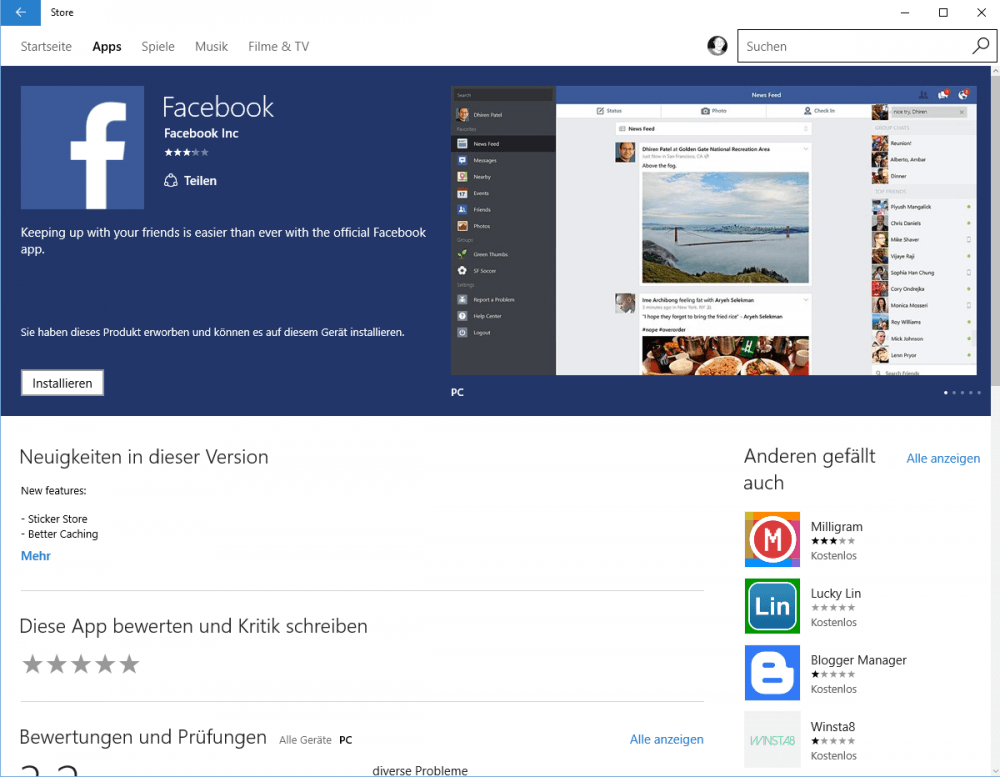Image resolution: width=1000 pixels, height=777 pixels.
Task: Expand release notes with Mehr
Action: tap(36, 556)
